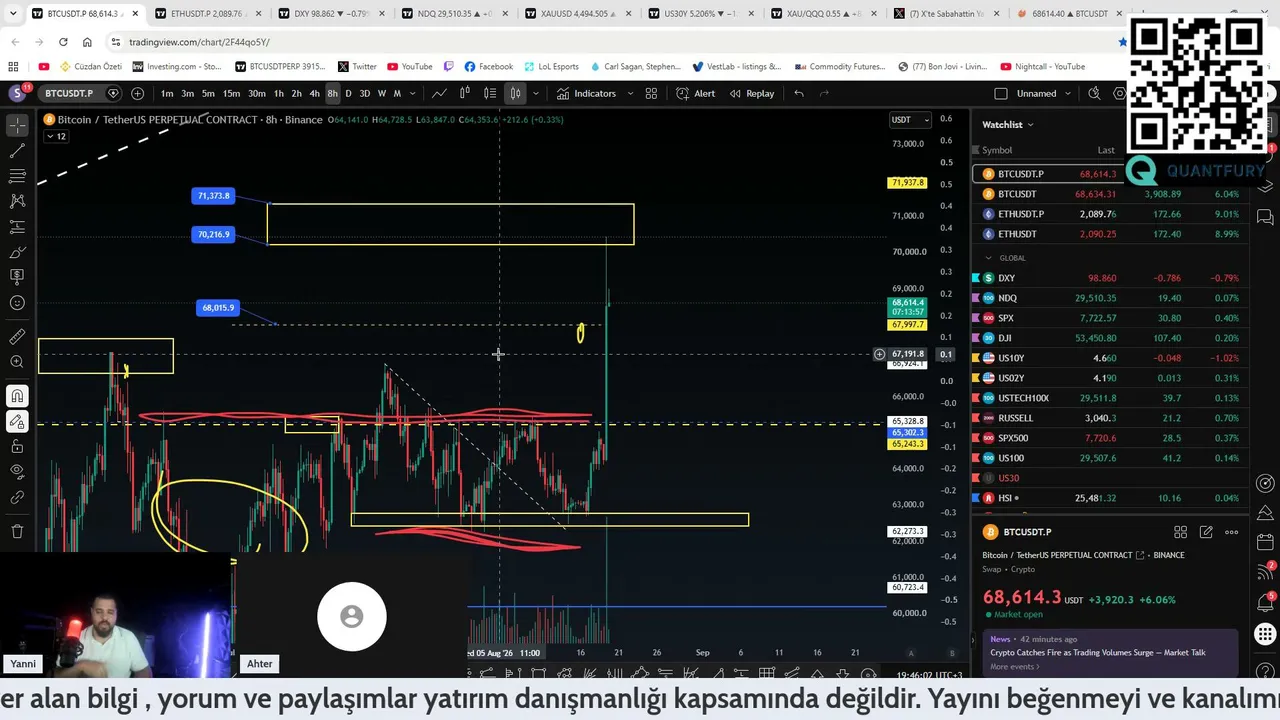The height and width of the screenshot is (720, 1280).
Task: Expand the chart style dropdown arrow
Action: tap(536, 93)
